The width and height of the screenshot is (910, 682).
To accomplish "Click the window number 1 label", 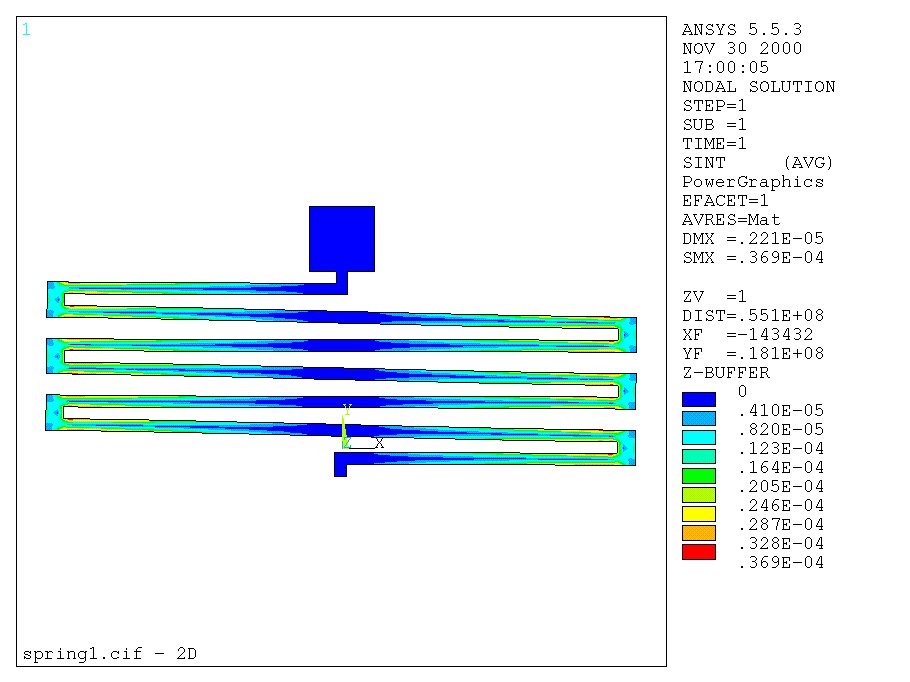I will 26,30.
